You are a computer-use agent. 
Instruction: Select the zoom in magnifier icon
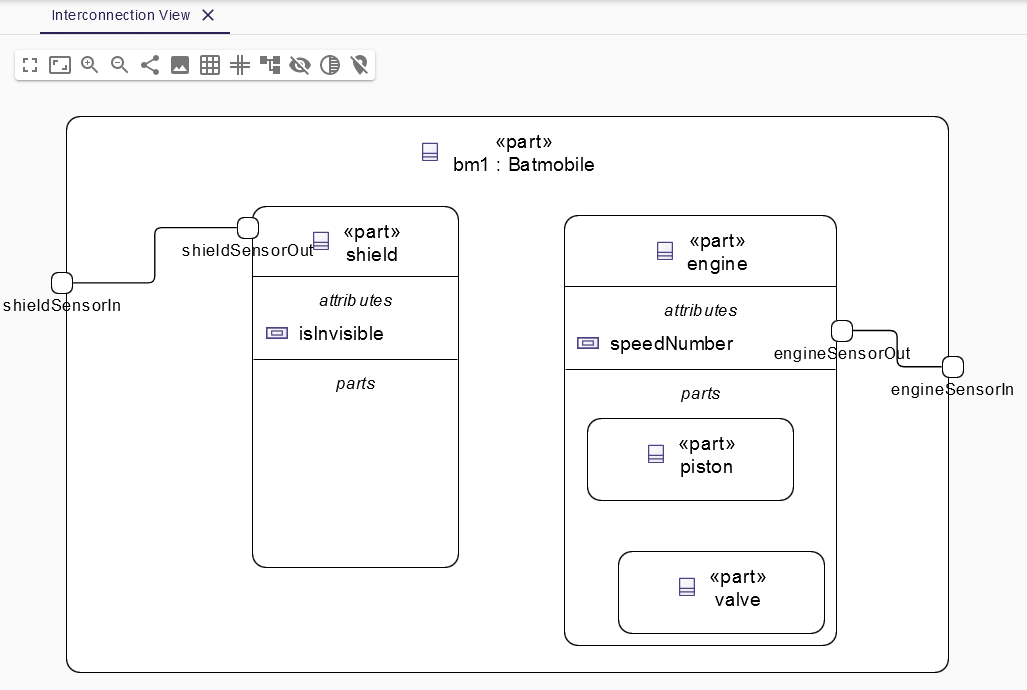tap(90, 65)
